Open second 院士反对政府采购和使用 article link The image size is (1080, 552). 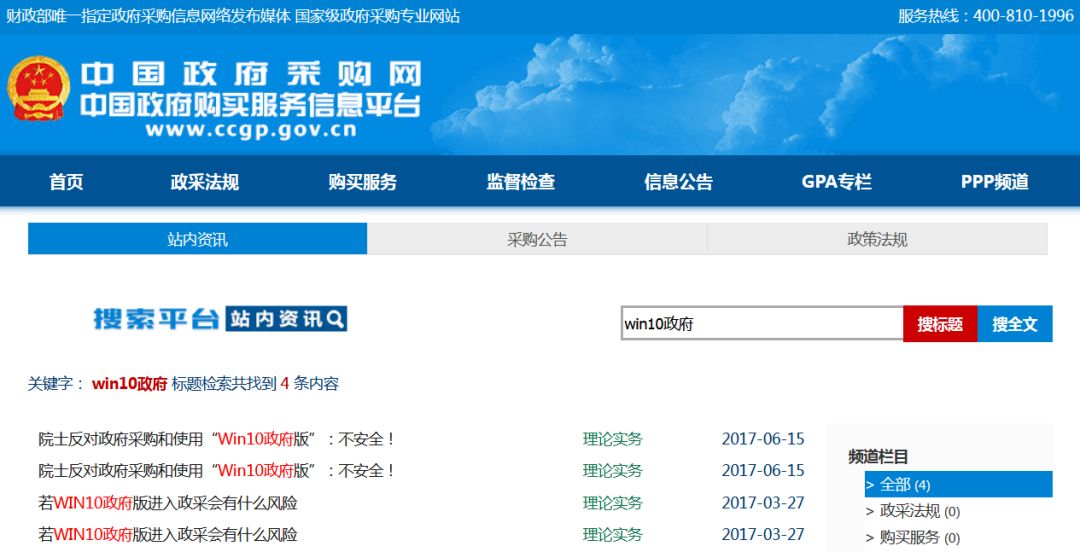tap(217, 471)
